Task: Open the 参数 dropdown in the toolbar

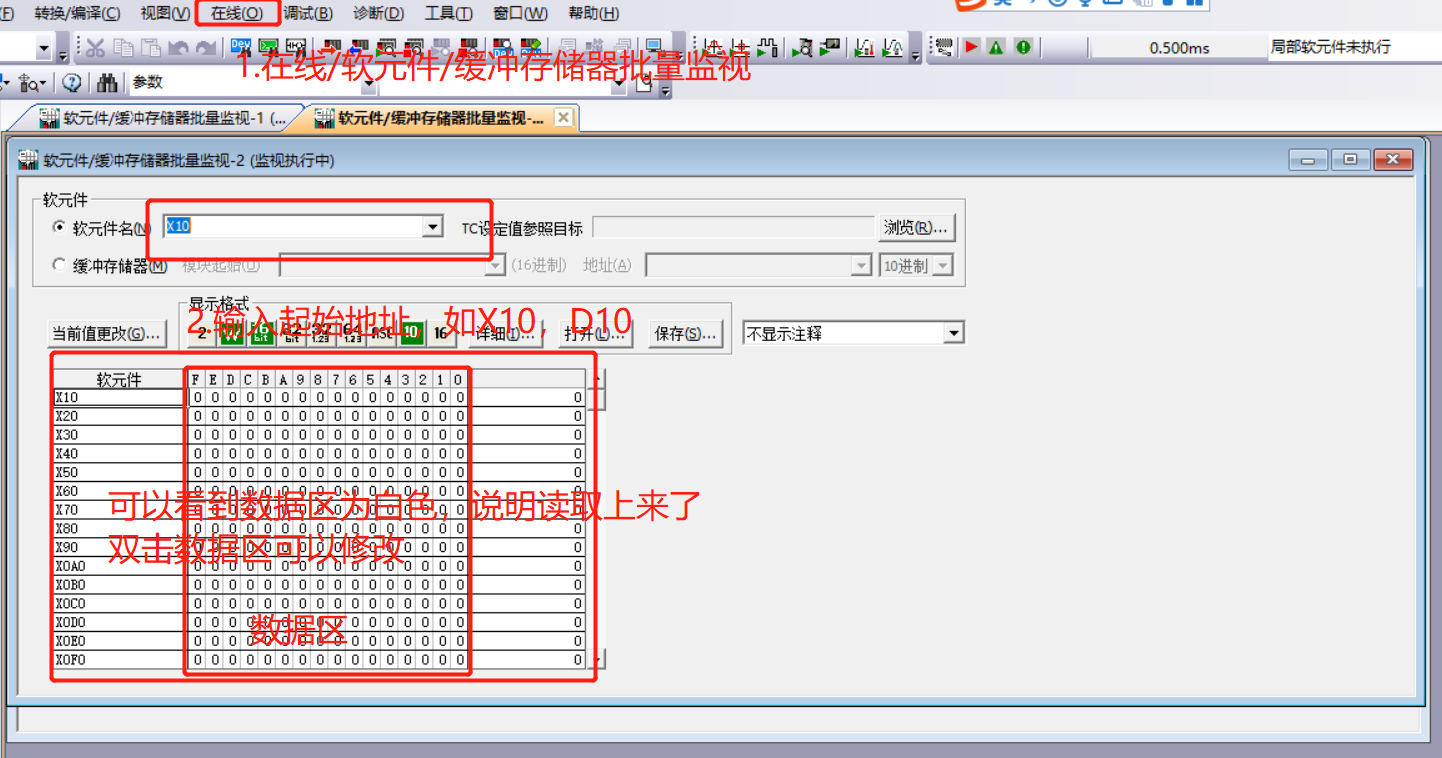Action: click(x=369, y=84)
